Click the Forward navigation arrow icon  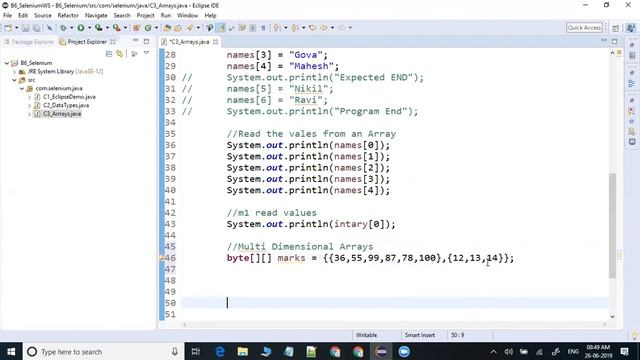tap(342, 28)
